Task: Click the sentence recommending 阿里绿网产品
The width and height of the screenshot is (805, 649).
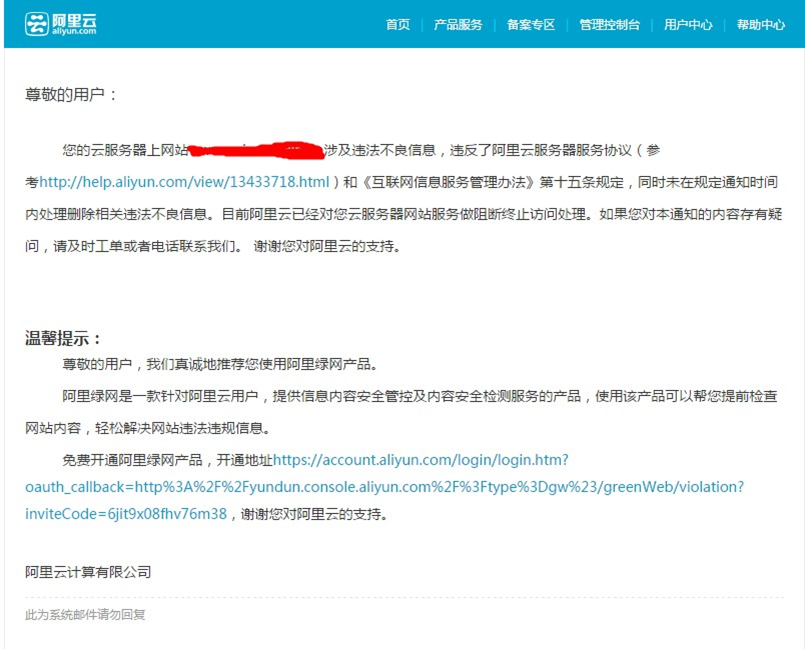Action: pos(220,365)
